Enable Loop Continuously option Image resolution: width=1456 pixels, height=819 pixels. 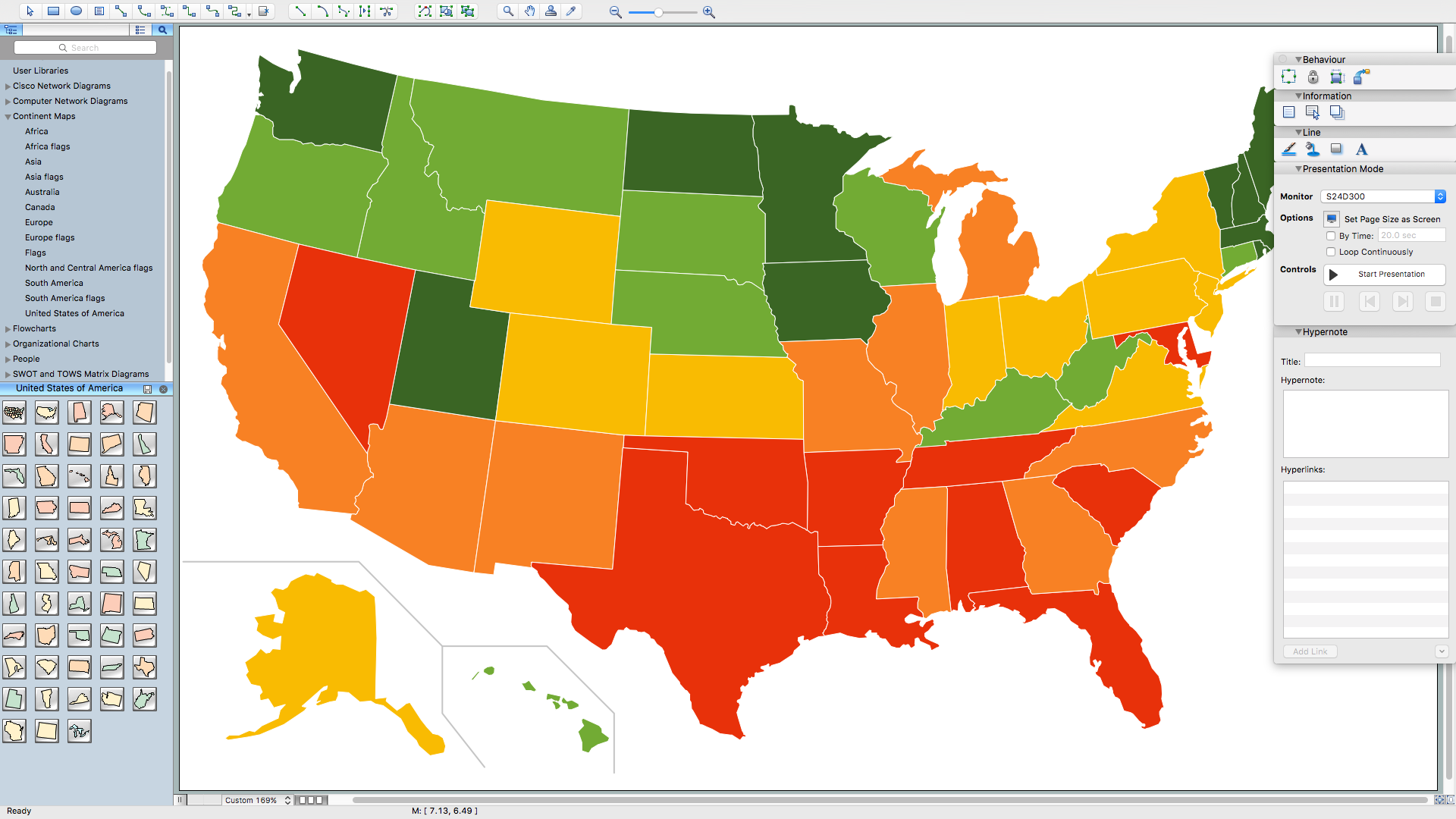click(x=1329, y=251)
